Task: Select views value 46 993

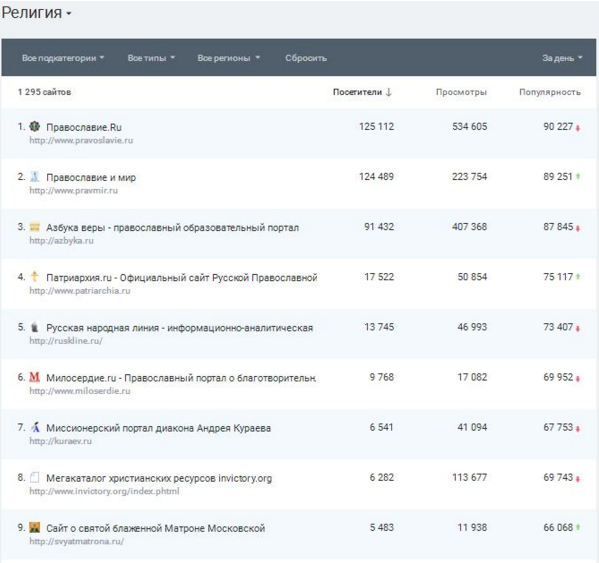Action: pyautogui.click(x=472, y=327)
